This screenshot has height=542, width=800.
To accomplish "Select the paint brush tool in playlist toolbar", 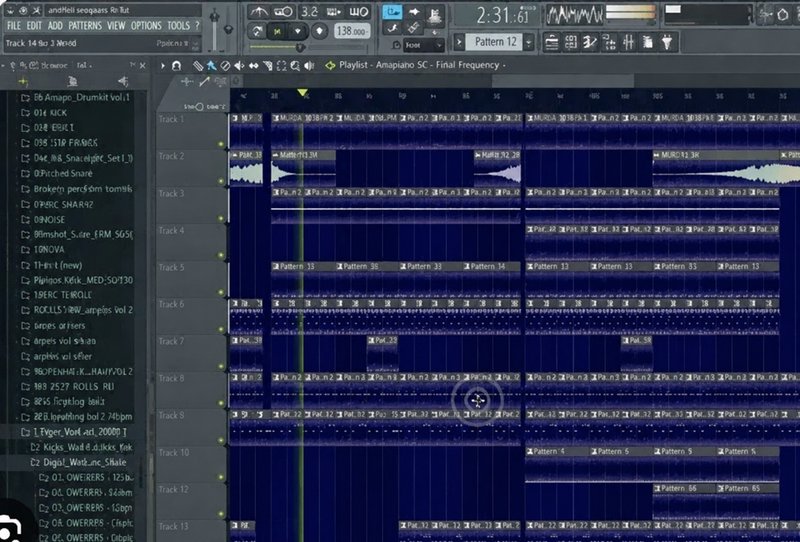I will [x=211, y=65].
